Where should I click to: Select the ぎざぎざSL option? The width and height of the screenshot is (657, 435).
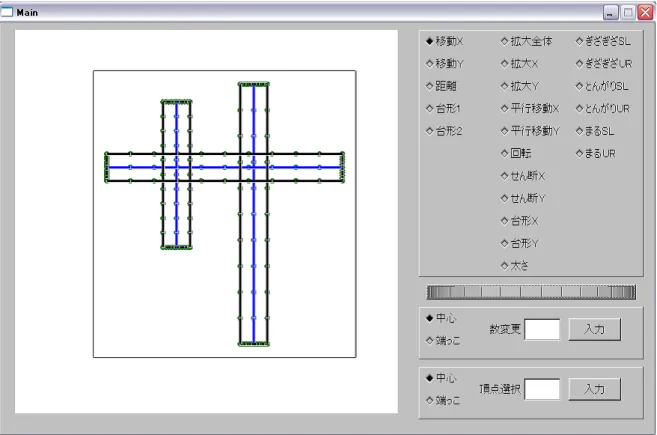coord(603,41)
